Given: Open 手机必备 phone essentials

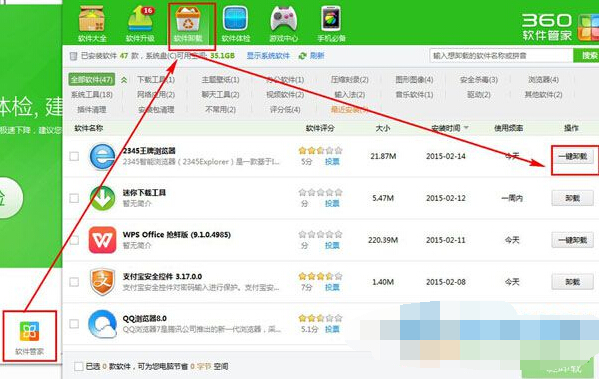Looking at the screenshot, I should point(331,23).
